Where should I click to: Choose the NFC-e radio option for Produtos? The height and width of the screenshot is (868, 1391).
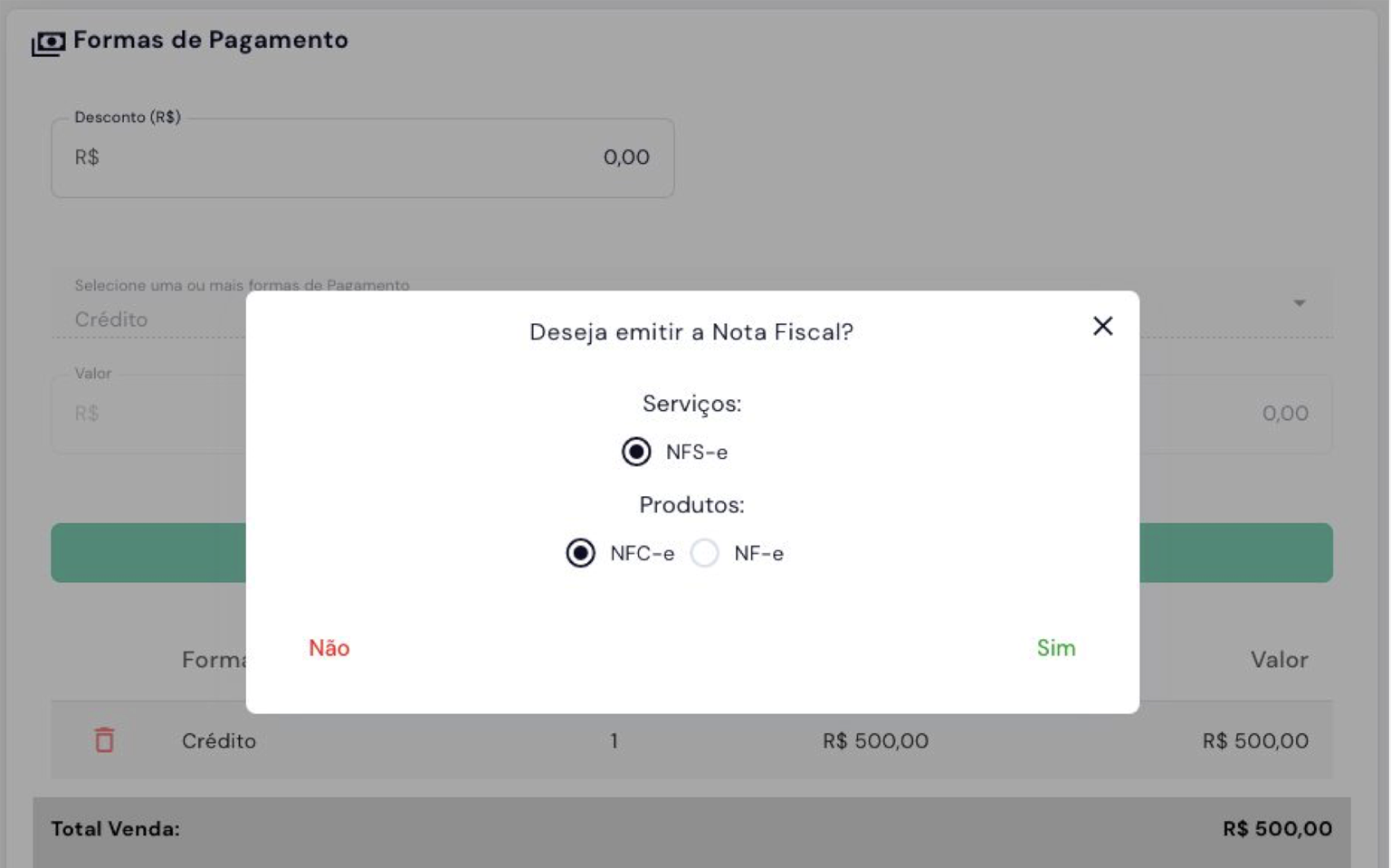580,553
